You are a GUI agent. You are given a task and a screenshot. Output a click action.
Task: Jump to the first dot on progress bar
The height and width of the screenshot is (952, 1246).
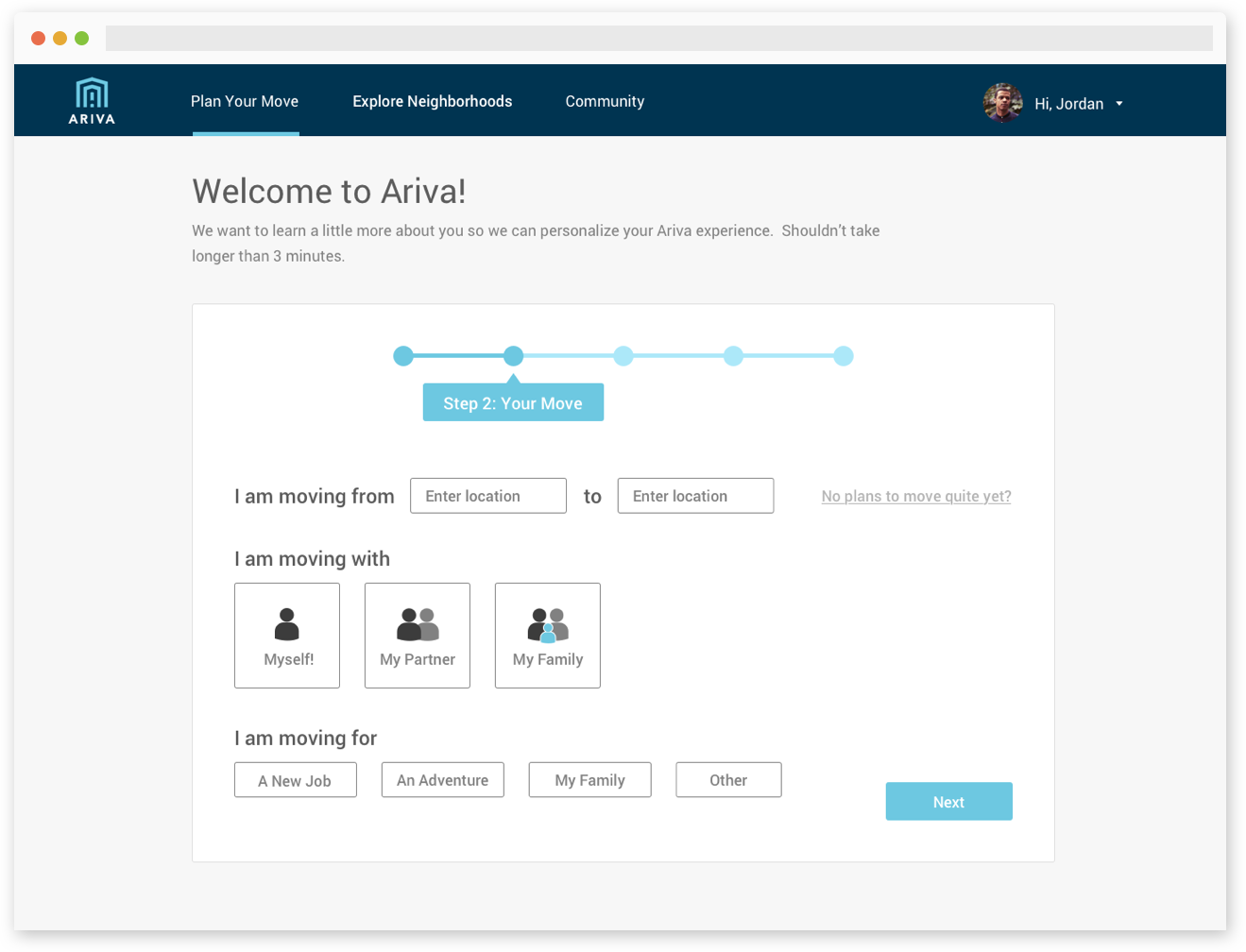[x=403, y=356]
